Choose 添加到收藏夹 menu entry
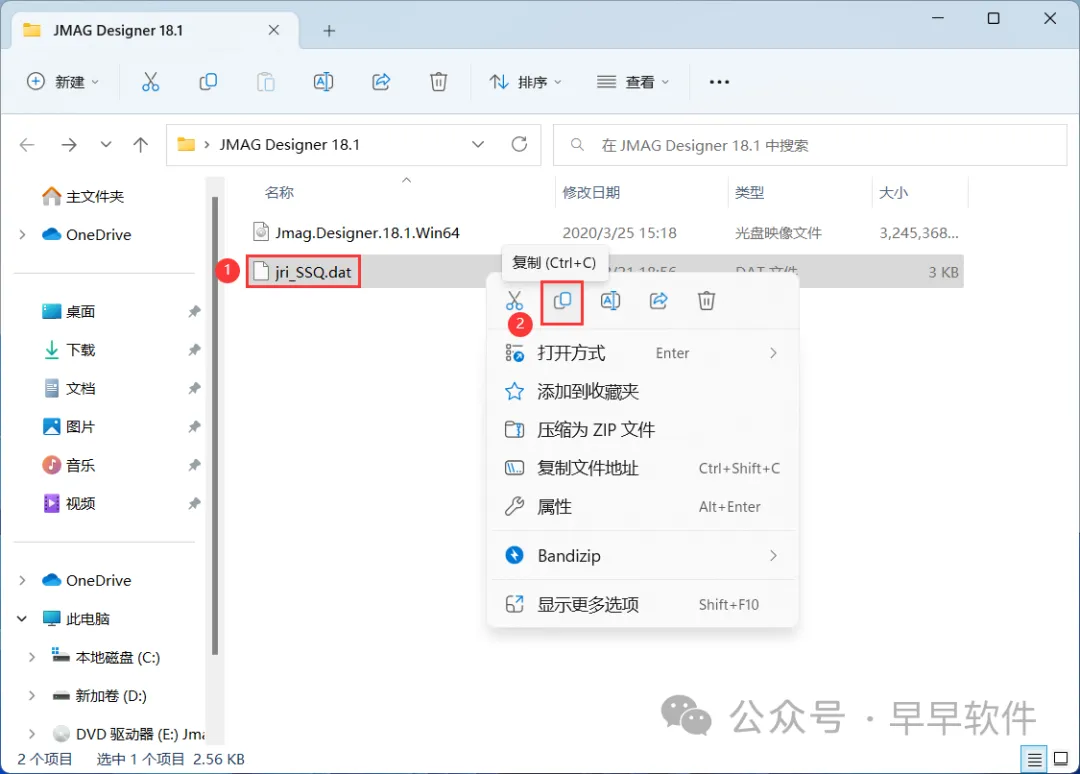 [x=642, y=392]
